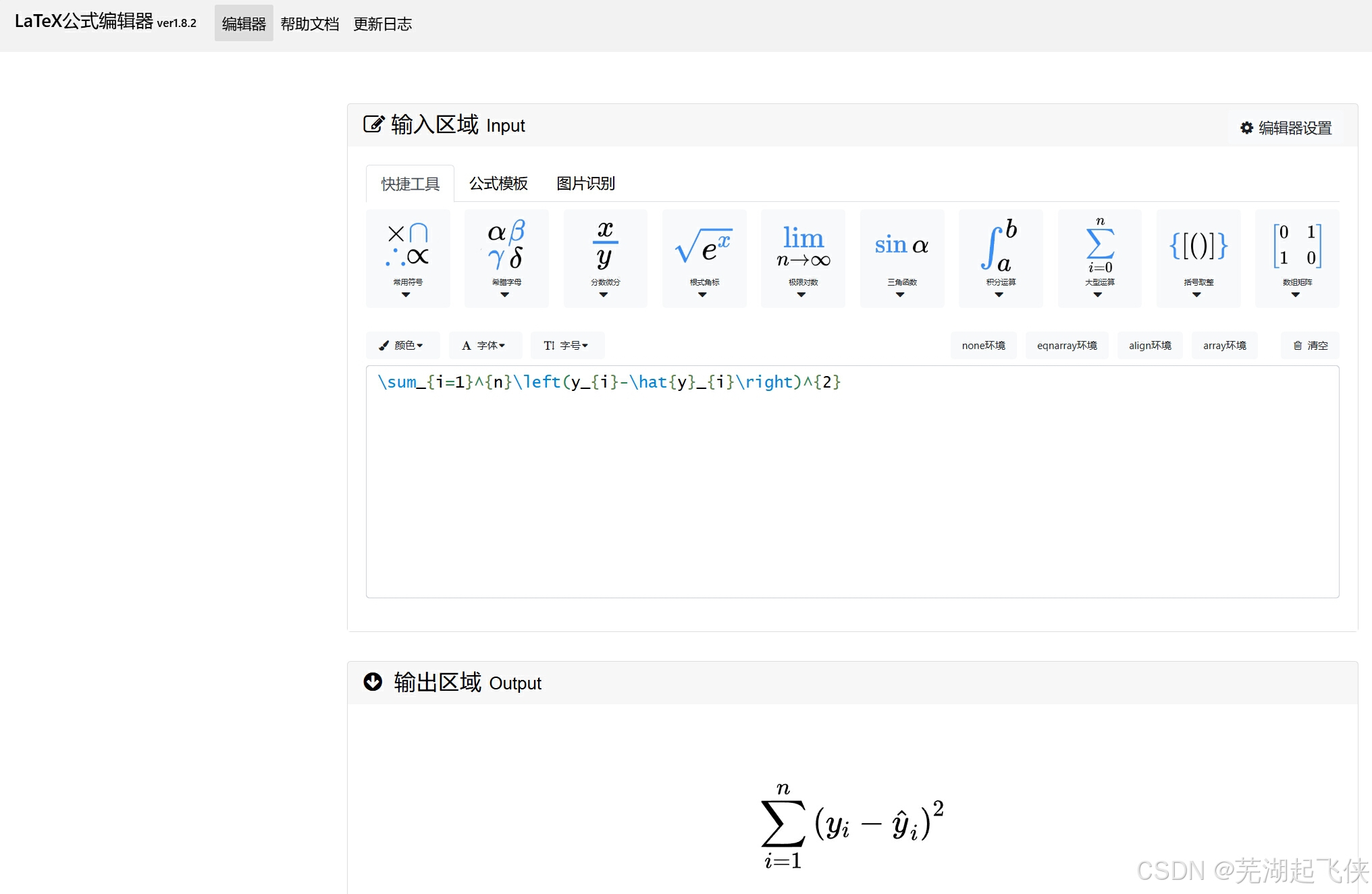
Task: Select the array and matrix tool
Action: tap(1296, 258)
